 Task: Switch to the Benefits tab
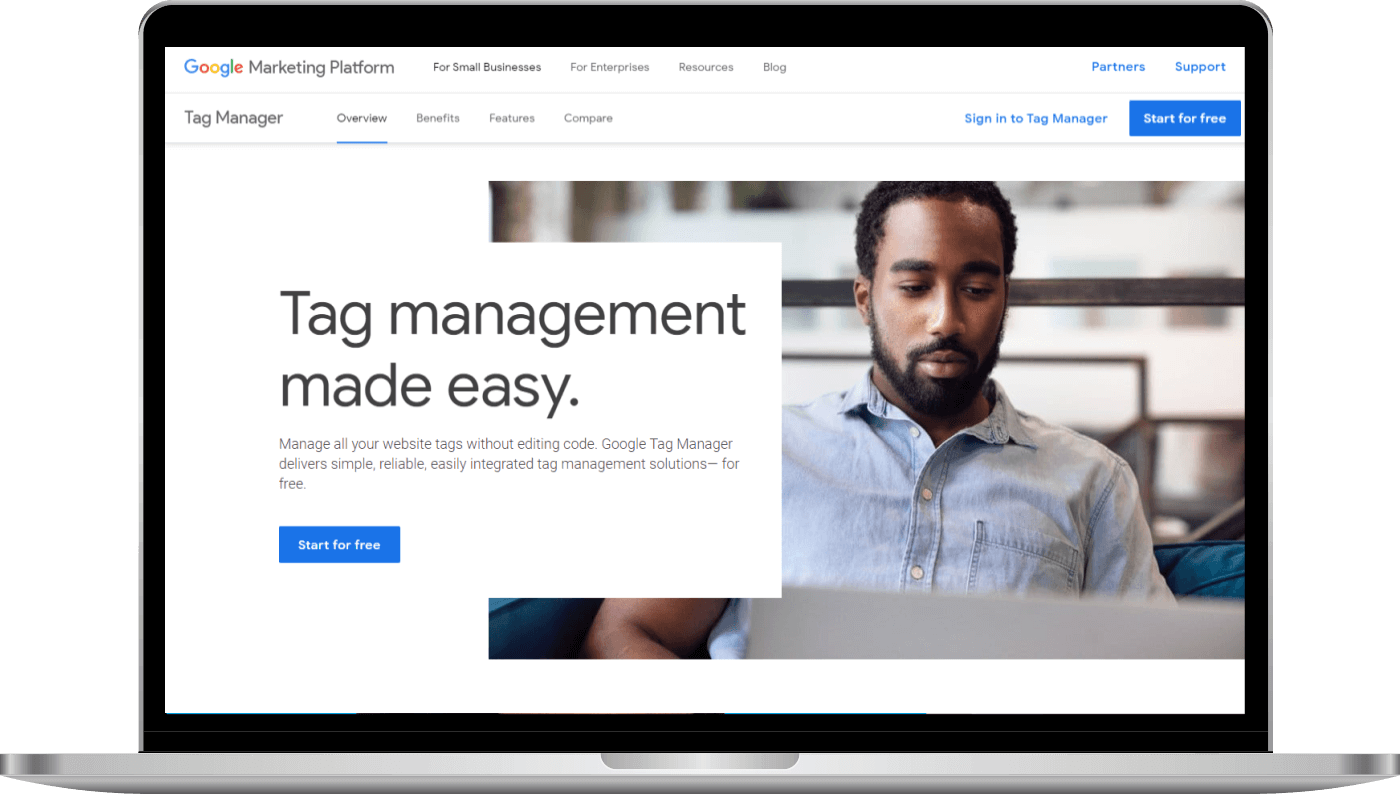tap(438, 118)
